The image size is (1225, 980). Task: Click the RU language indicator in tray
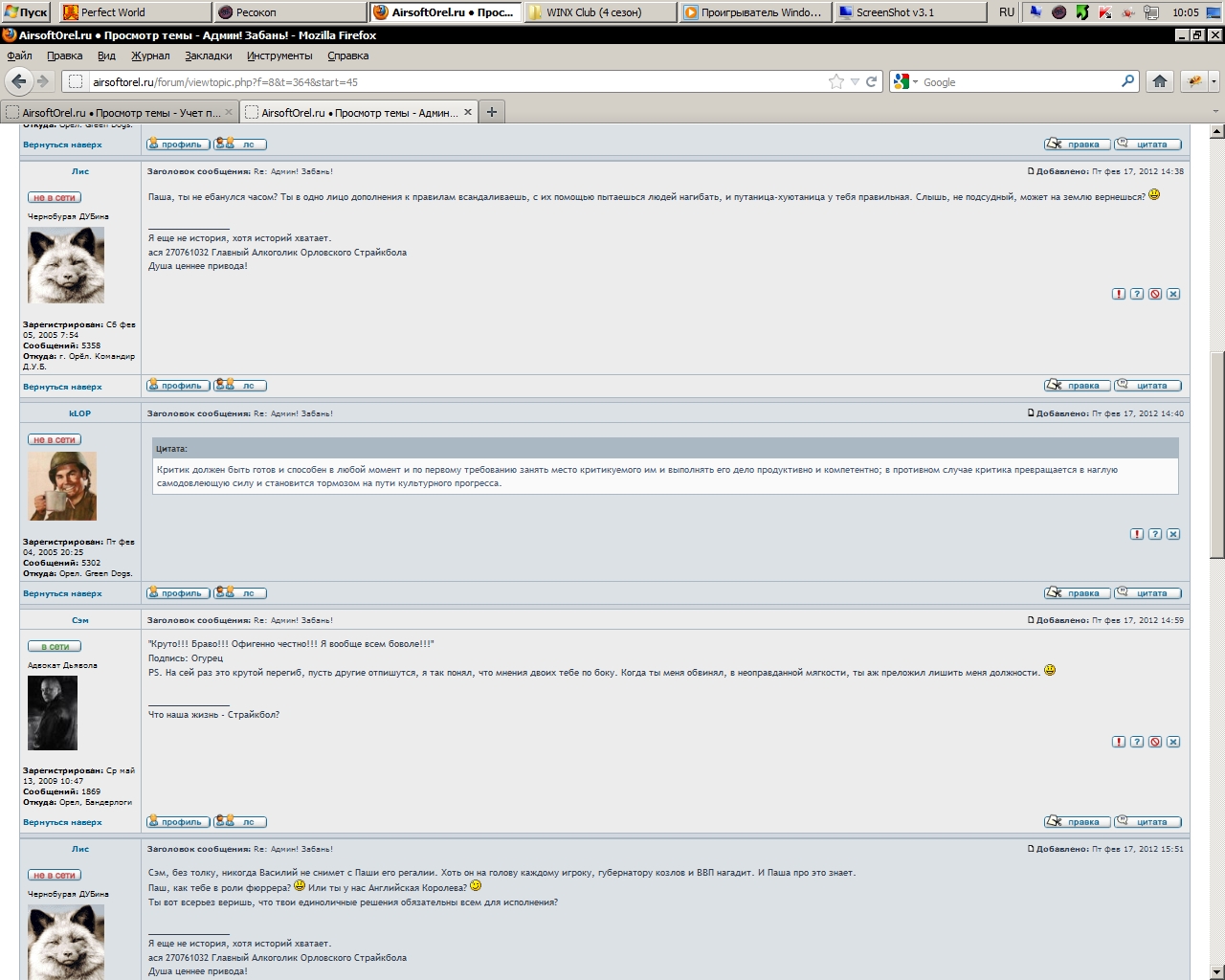point(1006,11)
